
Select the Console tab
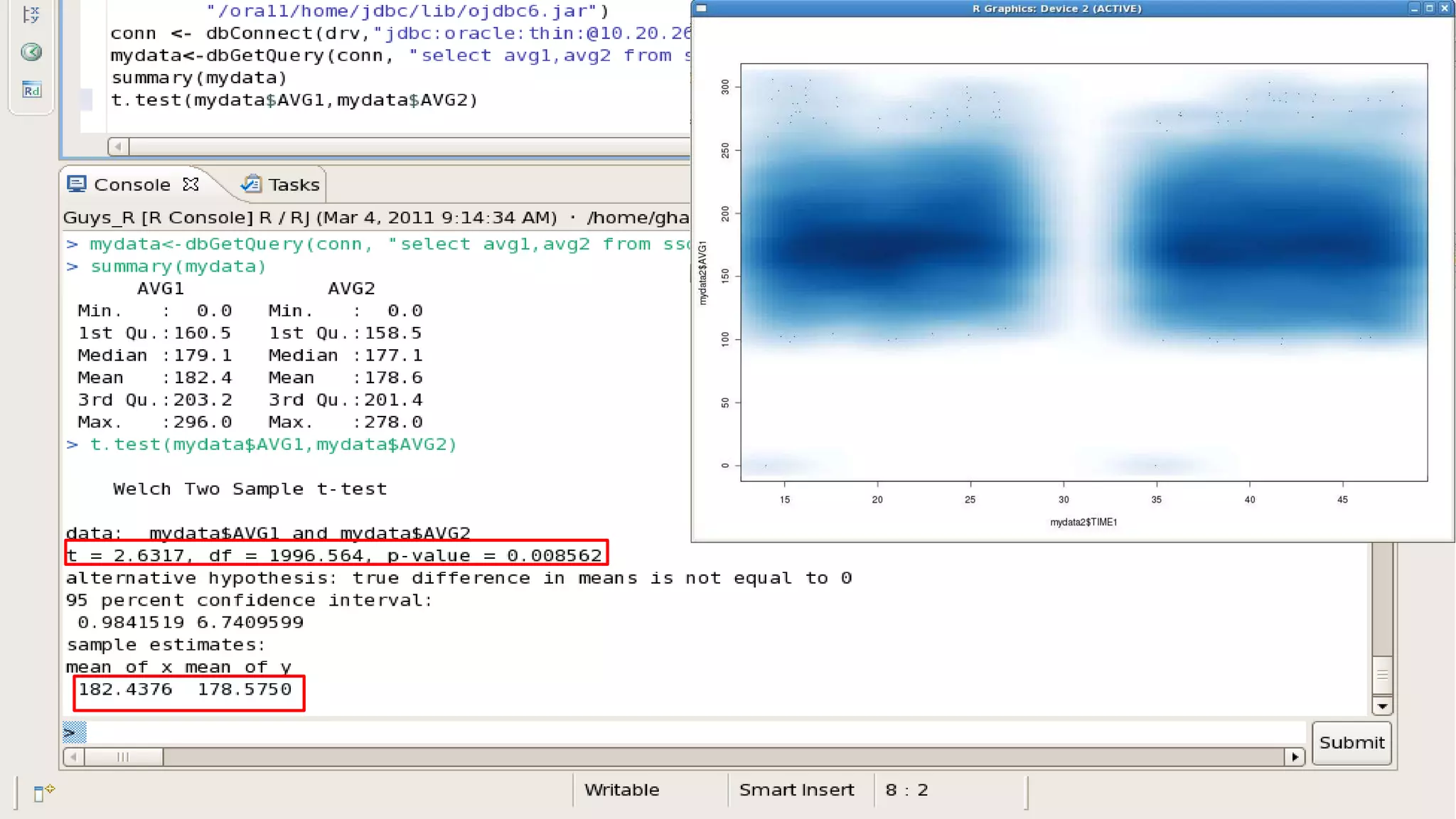click(132, 185)
